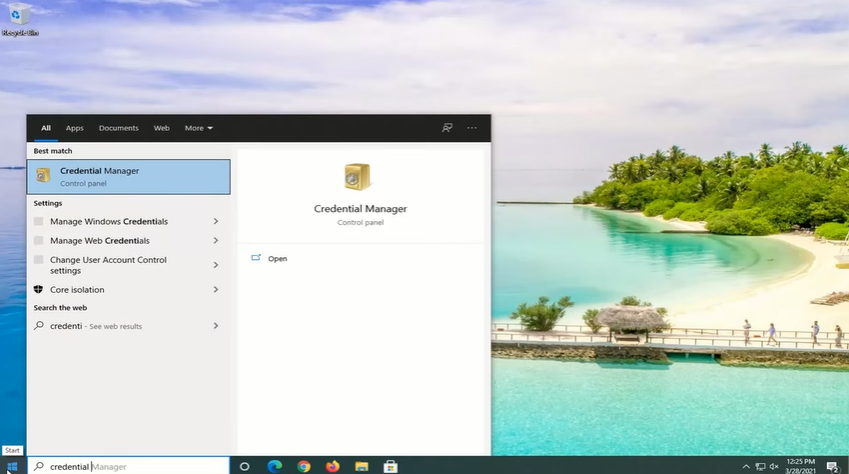Image resolution: width=849 pixels, height=474 pixels.
Task: Select the All search tab
Action: pos(46,128)
